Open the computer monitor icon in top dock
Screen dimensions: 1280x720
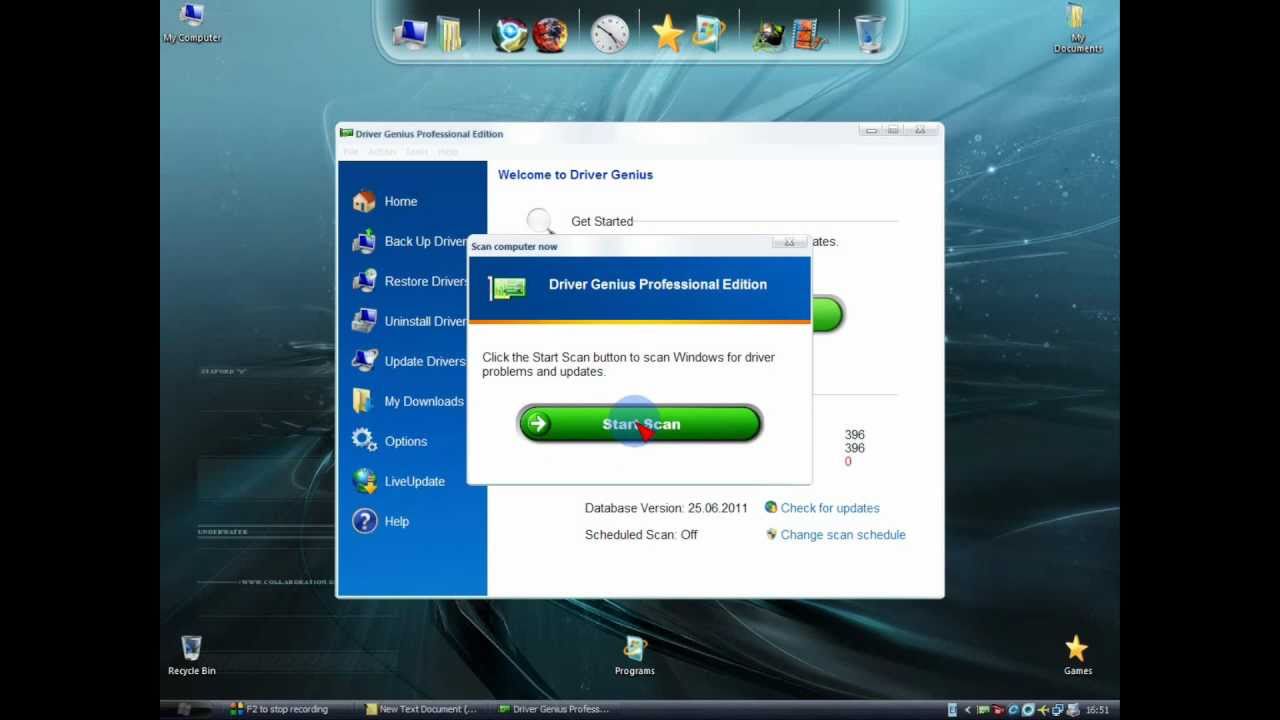pos(410,34)
